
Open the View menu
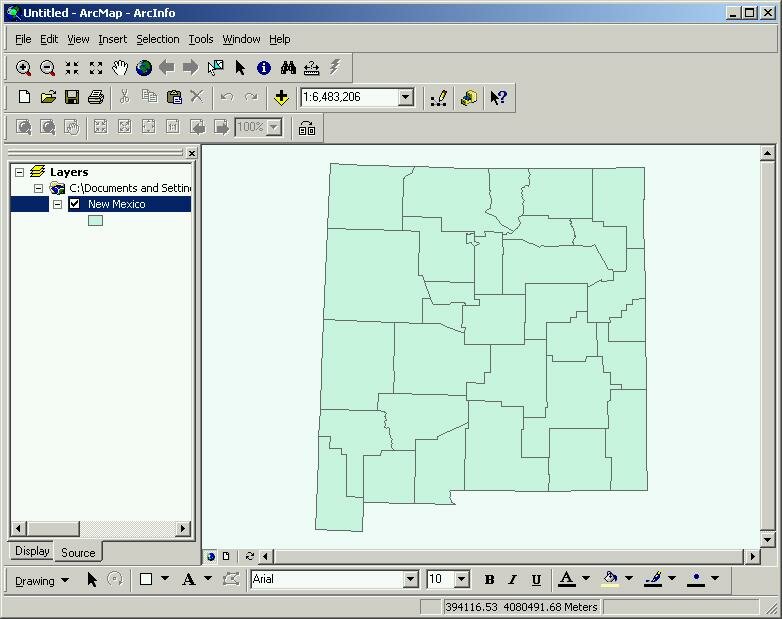click(78, 39)
